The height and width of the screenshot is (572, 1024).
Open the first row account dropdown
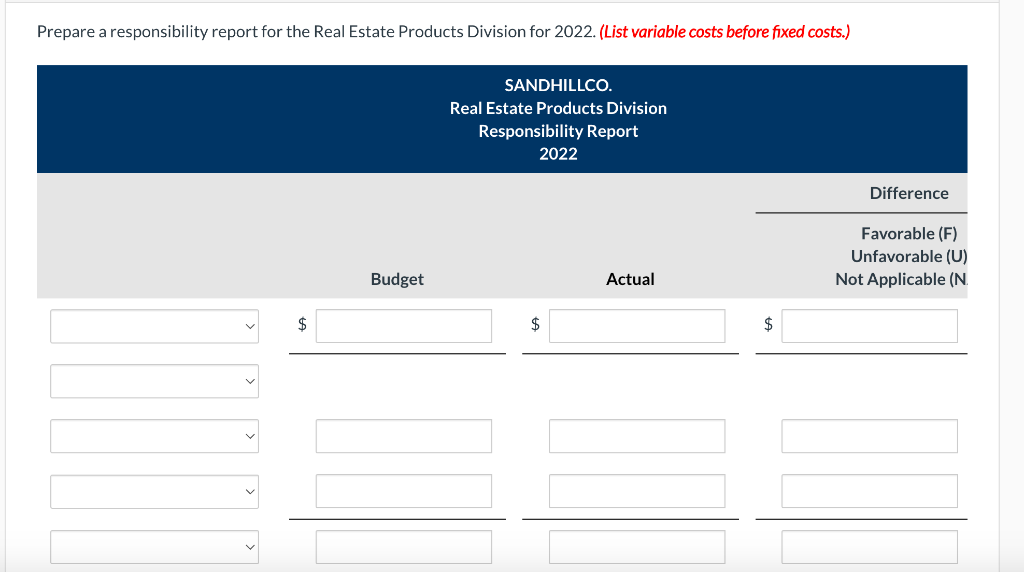155,326
